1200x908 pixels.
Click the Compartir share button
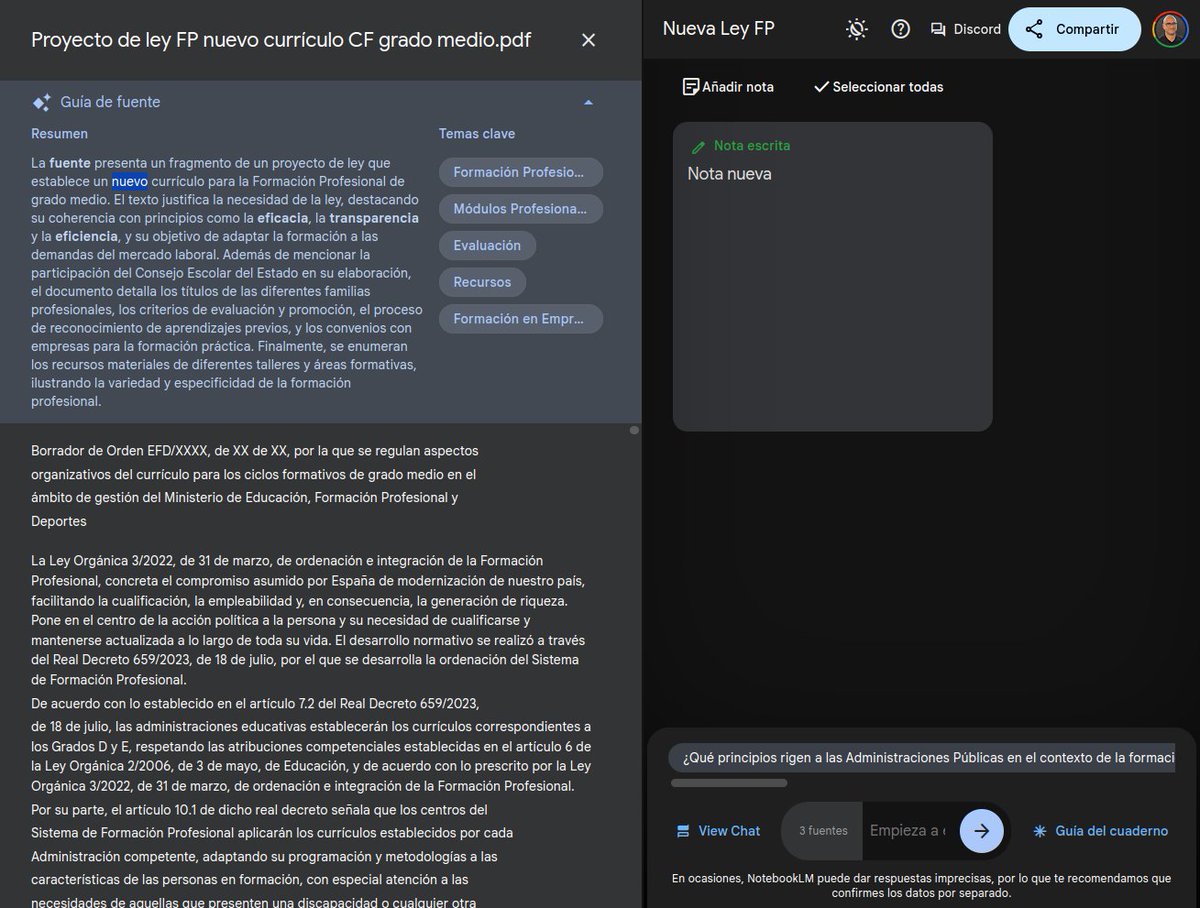(1074, 29)
